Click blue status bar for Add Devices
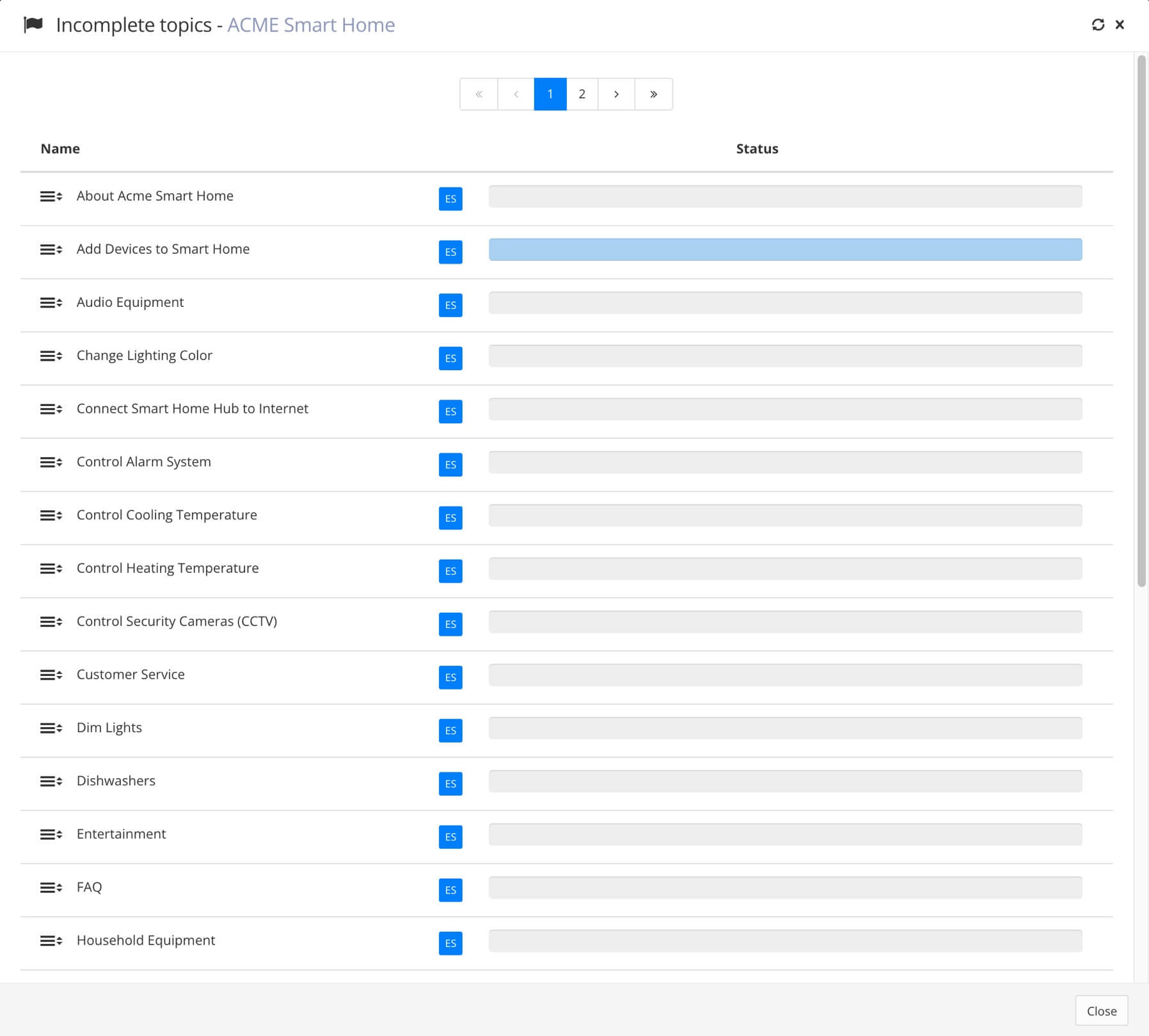This screenshot has width=1149, height=1036. (x=785, y=249)
